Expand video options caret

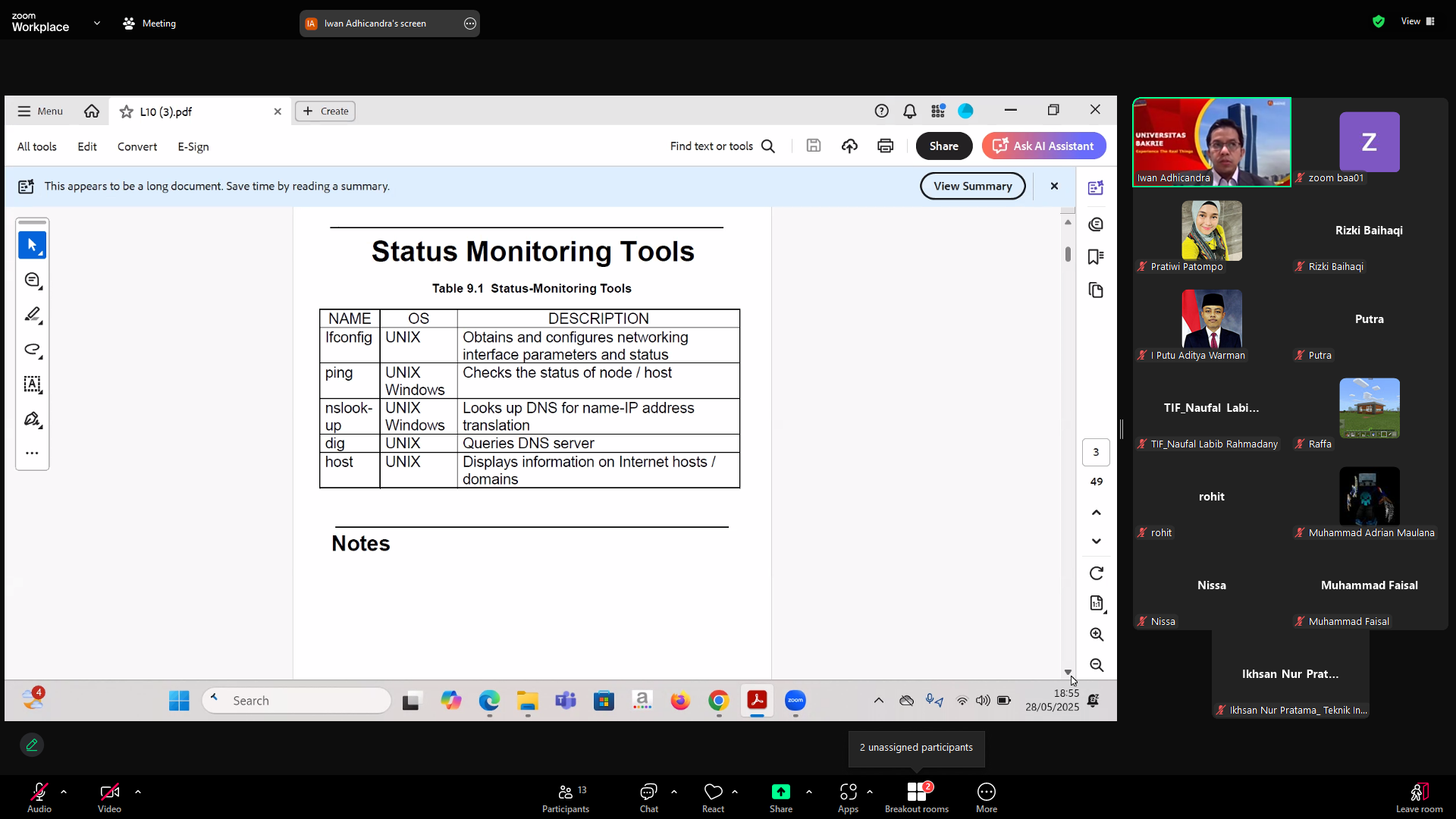138,792
